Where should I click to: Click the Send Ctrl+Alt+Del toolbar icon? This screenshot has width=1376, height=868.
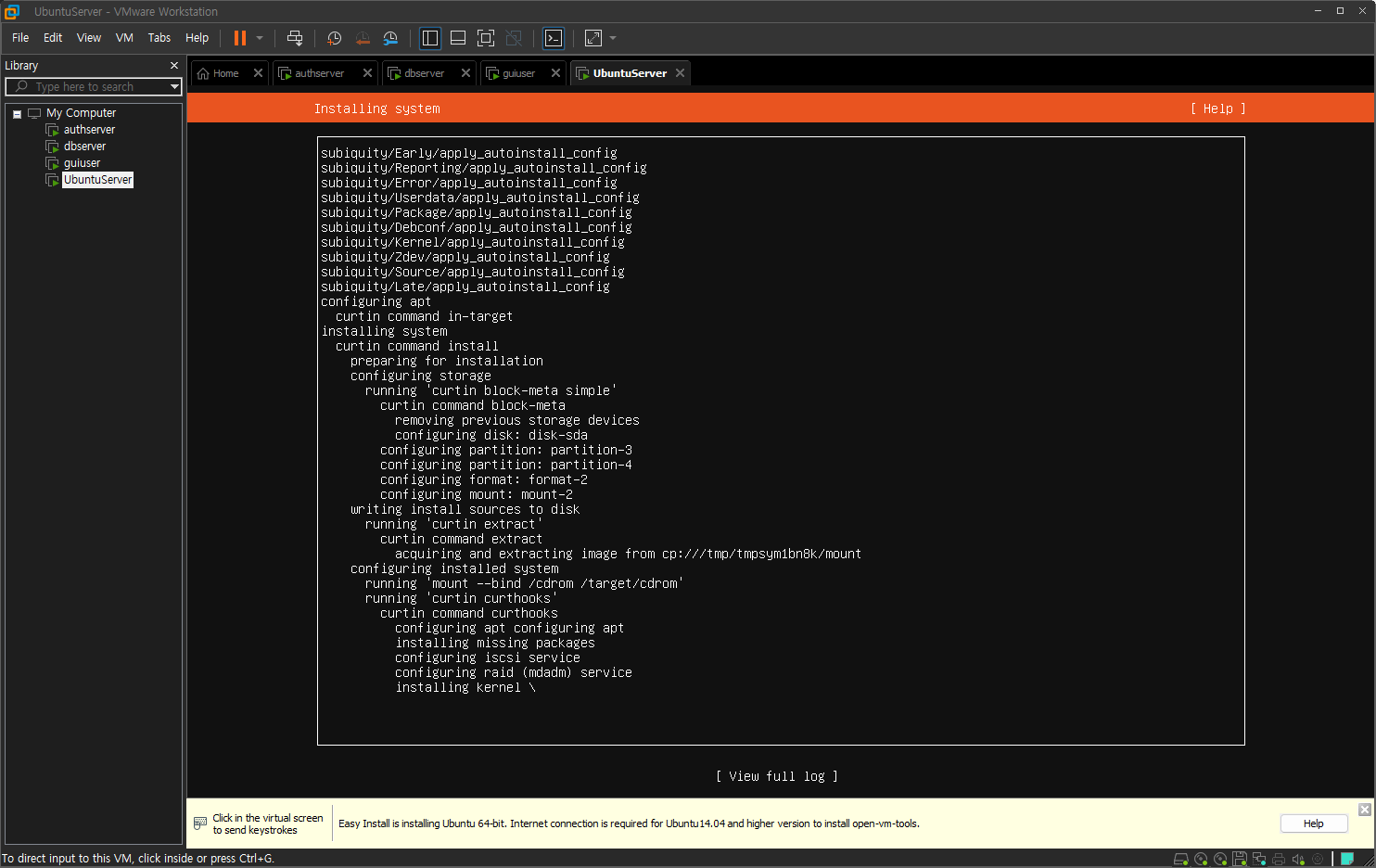click(x=295, y=38)
